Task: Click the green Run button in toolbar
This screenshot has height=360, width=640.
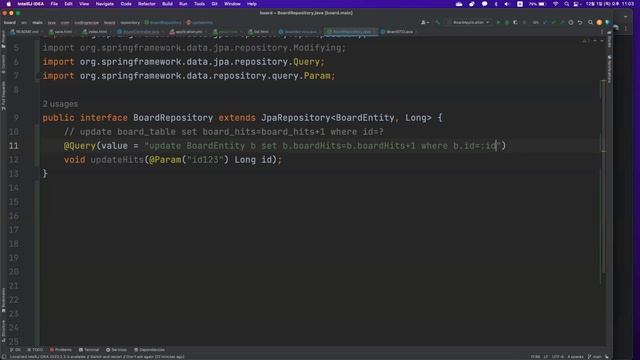Action: (498, 22)
